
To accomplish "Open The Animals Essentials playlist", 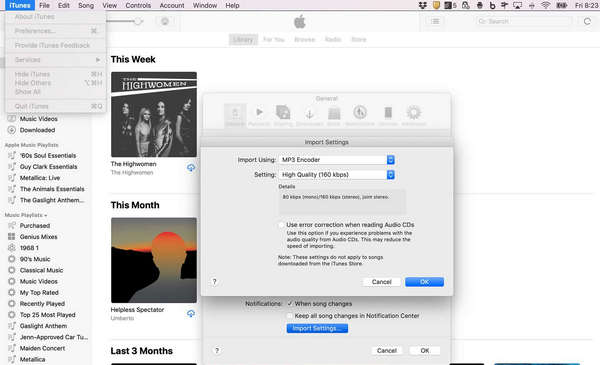I will 52,189.
